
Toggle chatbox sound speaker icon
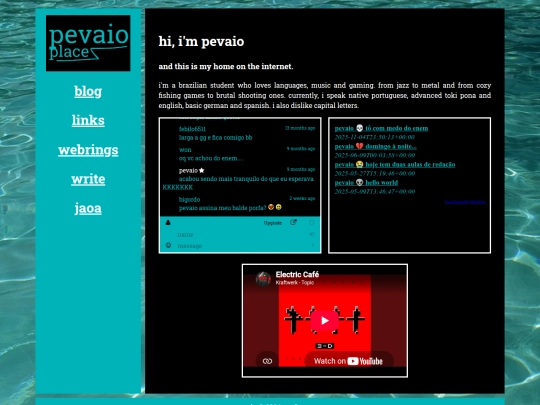[311, 234]
